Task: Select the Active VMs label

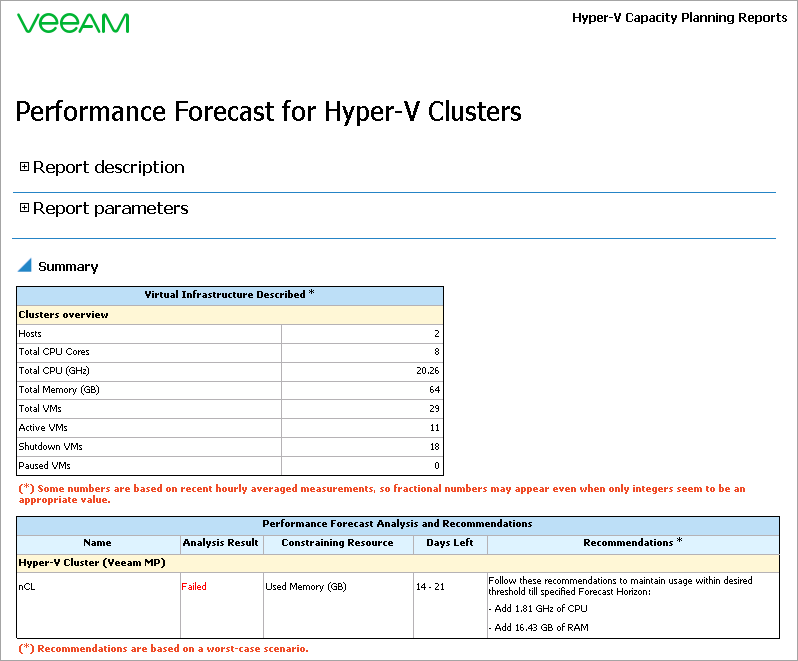Action: point(43,427)
